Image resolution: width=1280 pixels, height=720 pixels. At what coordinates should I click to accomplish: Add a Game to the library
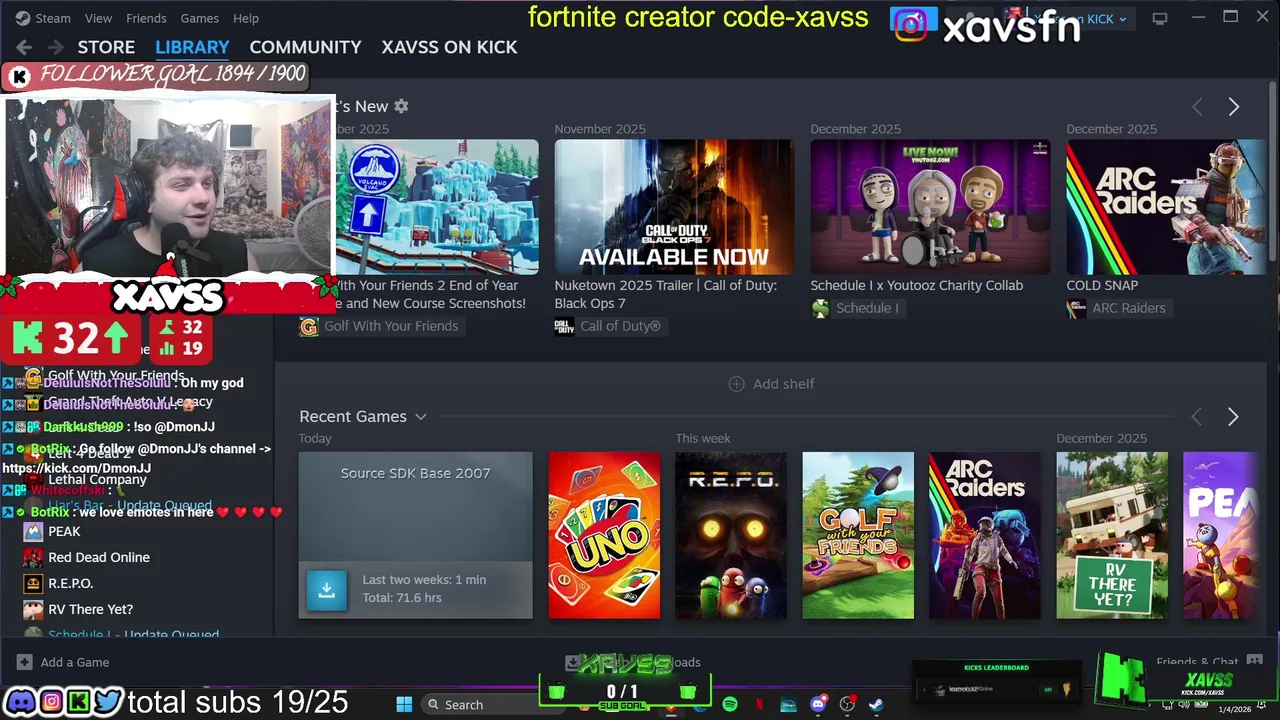point(62,662)
